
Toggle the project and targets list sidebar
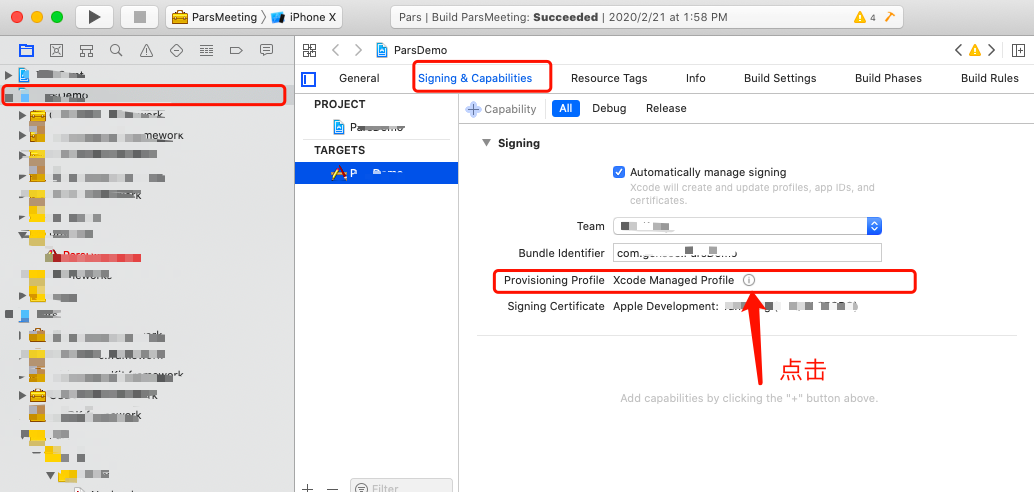[309, 79]
